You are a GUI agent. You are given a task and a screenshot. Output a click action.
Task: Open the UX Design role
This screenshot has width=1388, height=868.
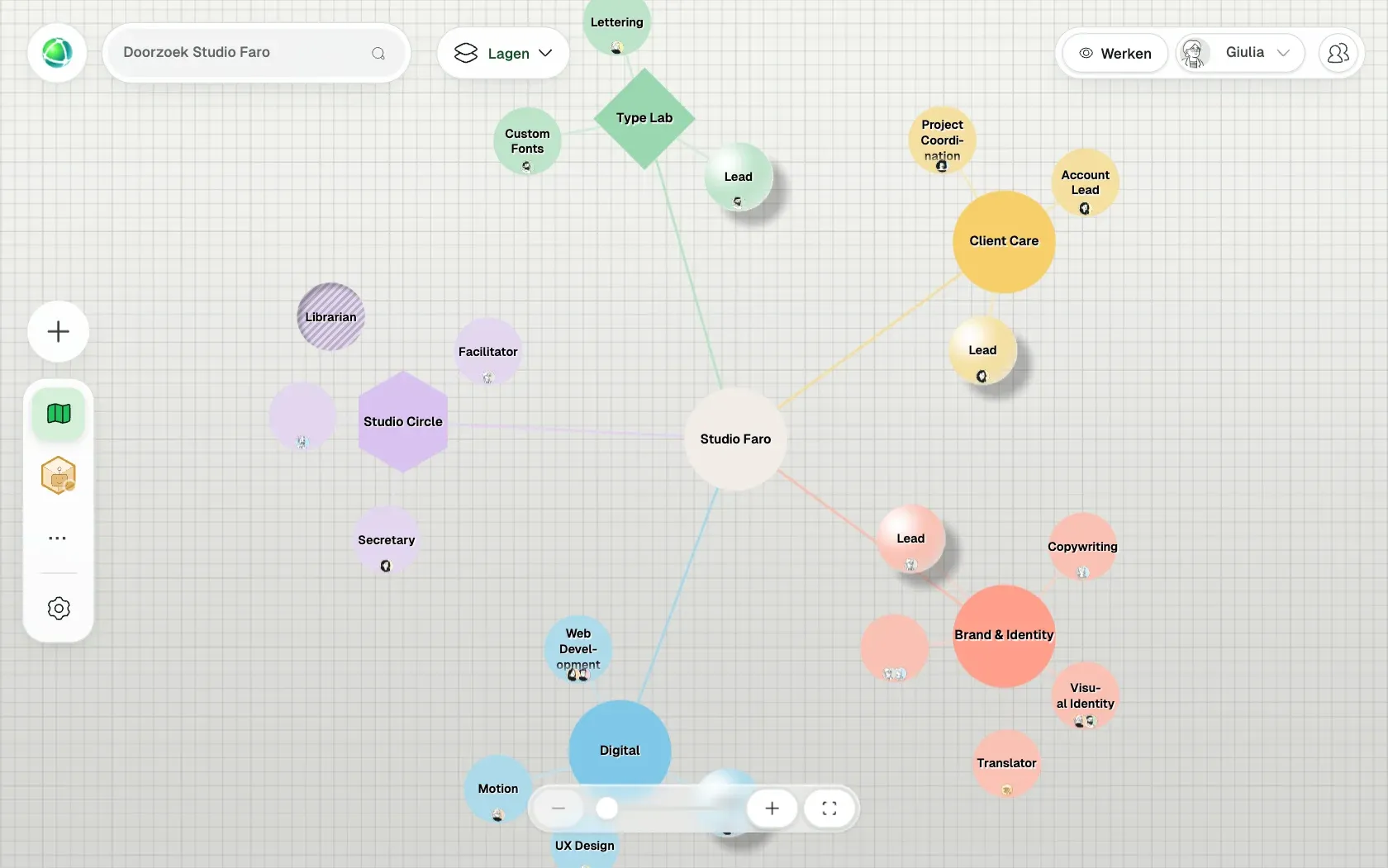pos(585,846)
